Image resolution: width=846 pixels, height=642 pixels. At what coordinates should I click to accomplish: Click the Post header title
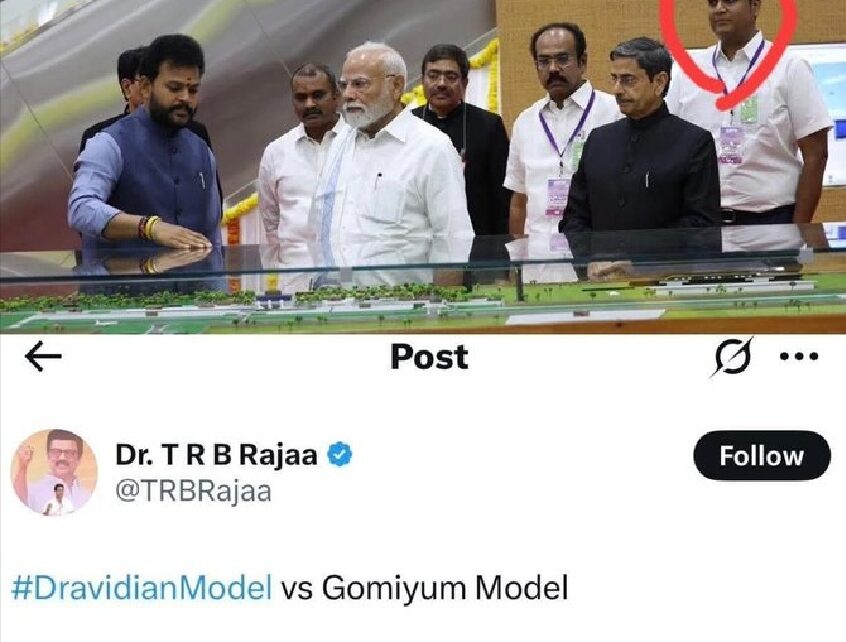tap(429, 357)
